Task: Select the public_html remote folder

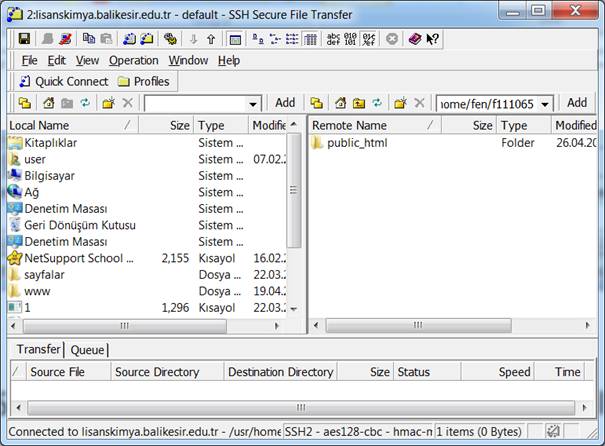Action: 356,143
